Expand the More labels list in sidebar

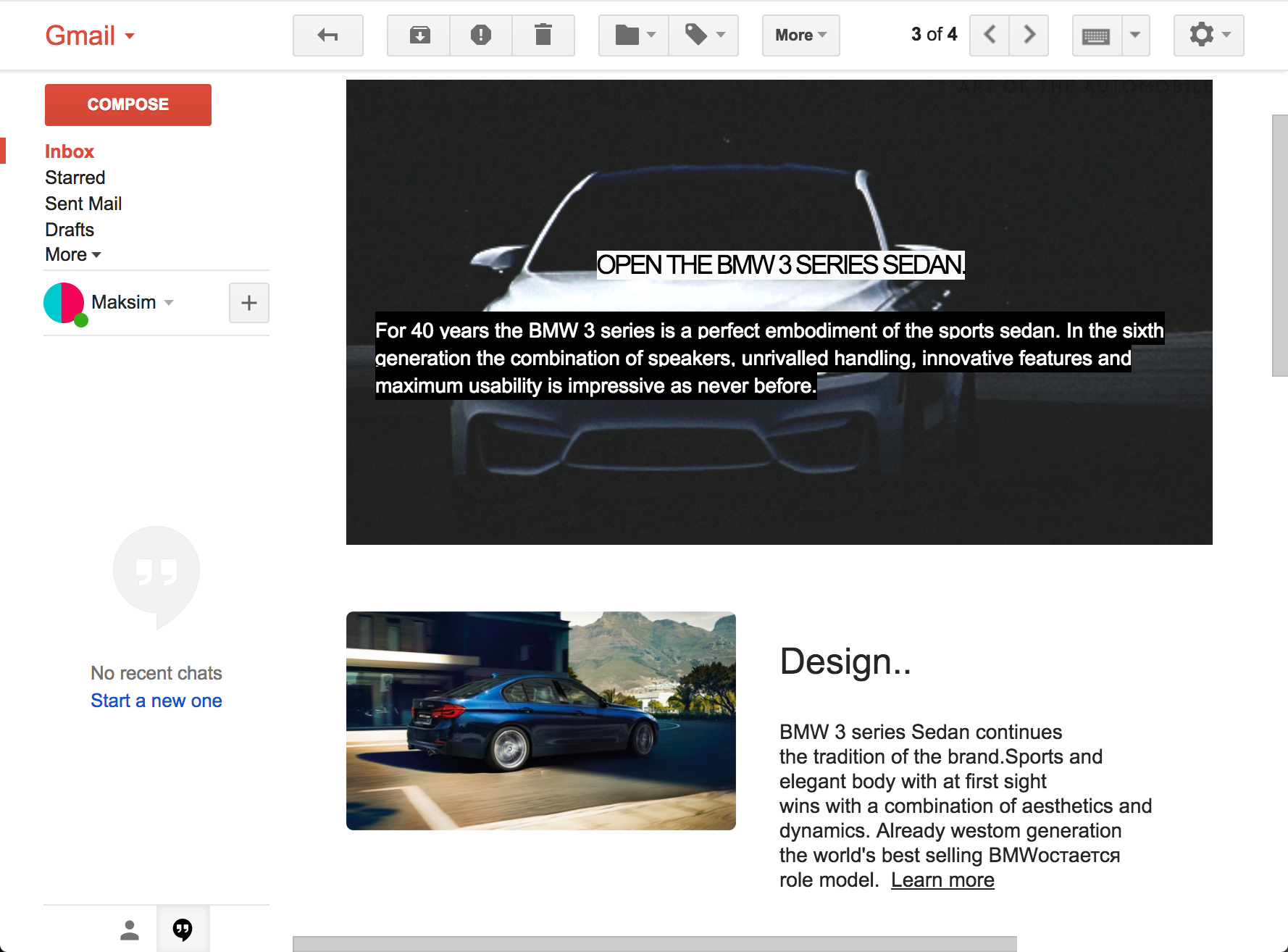73,254
